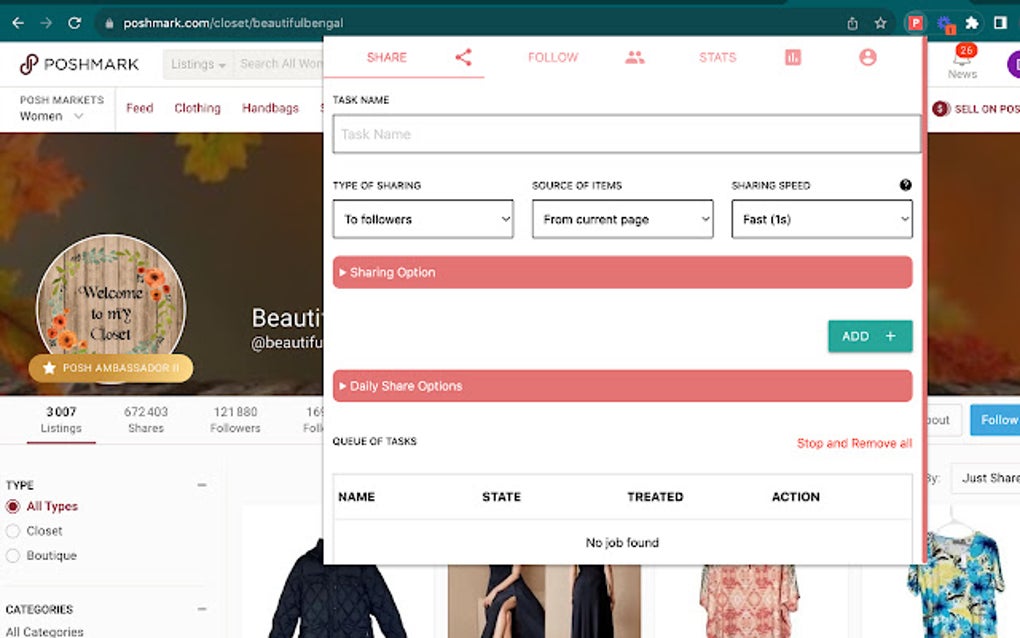Click the Search All Women search box
1020x638 pixels.
point(279,64)
